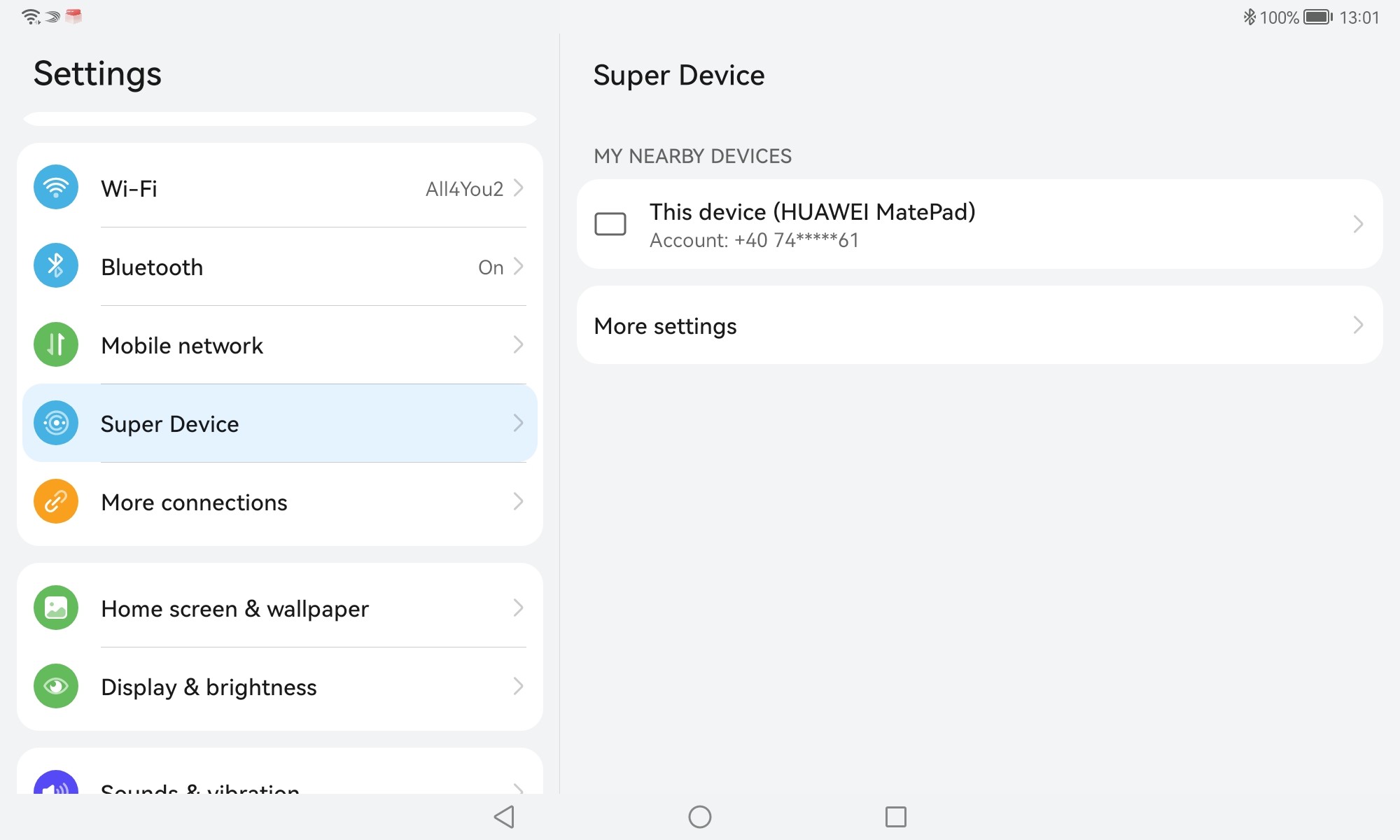Open Recents with the square button

pyautogui.click(x=895, y=816)
